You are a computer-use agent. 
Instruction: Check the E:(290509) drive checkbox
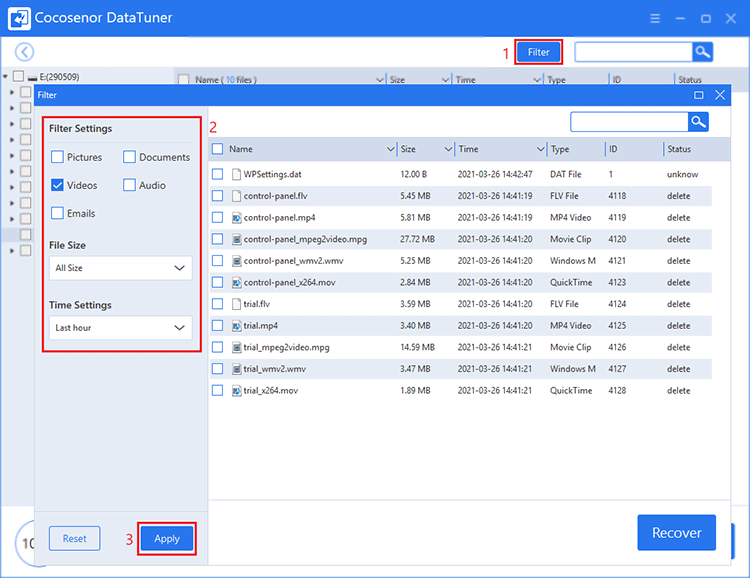tap(19, 76)
